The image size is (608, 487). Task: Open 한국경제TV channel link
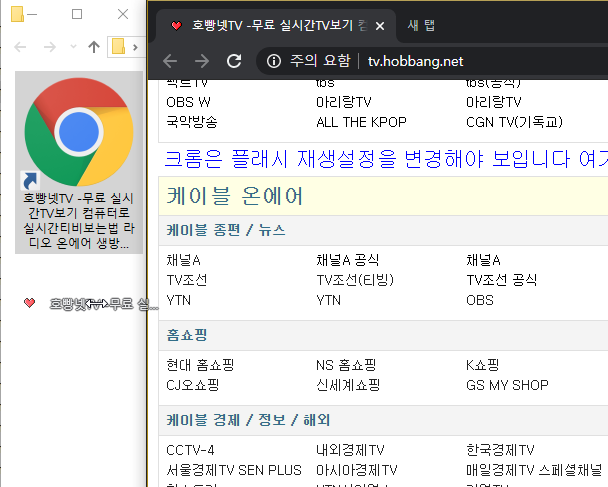click(x=500, y=450)
